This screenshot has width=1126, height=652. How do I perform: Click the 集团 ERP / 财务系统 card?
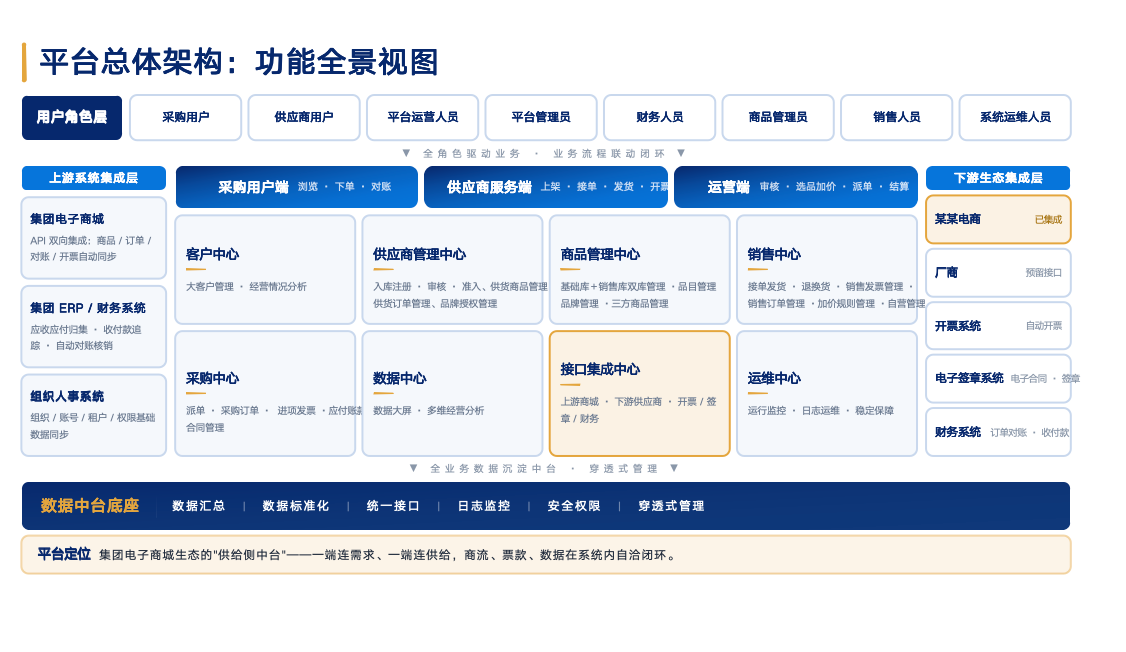pyautogui.click(x=93, y=327)
